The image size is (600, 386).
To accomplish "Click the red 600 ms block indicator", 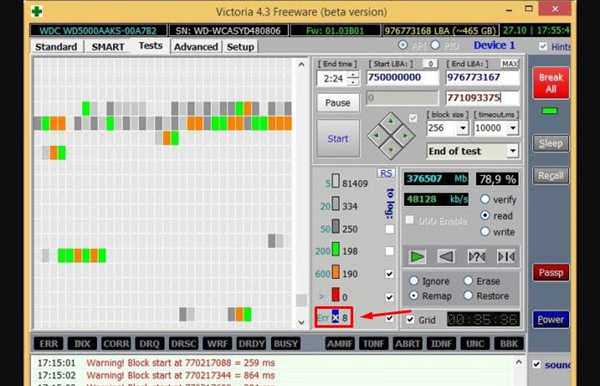I will [335, 295].
